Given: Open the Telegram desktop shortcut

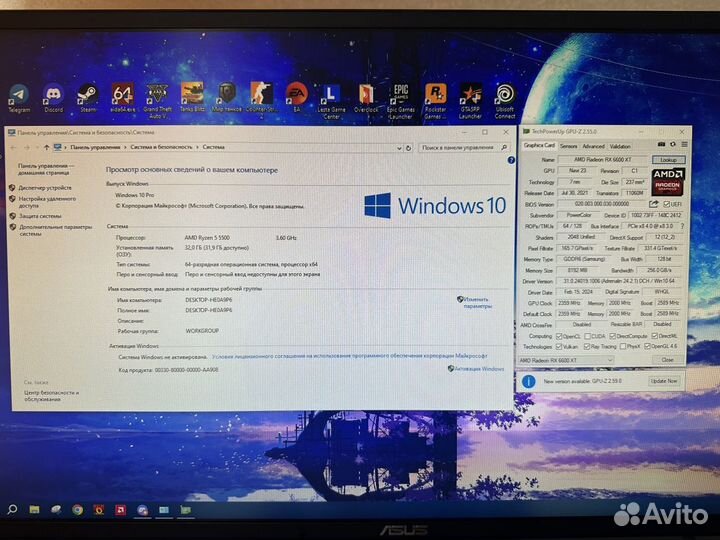Looking at the screenshot, I should point(20,97).
